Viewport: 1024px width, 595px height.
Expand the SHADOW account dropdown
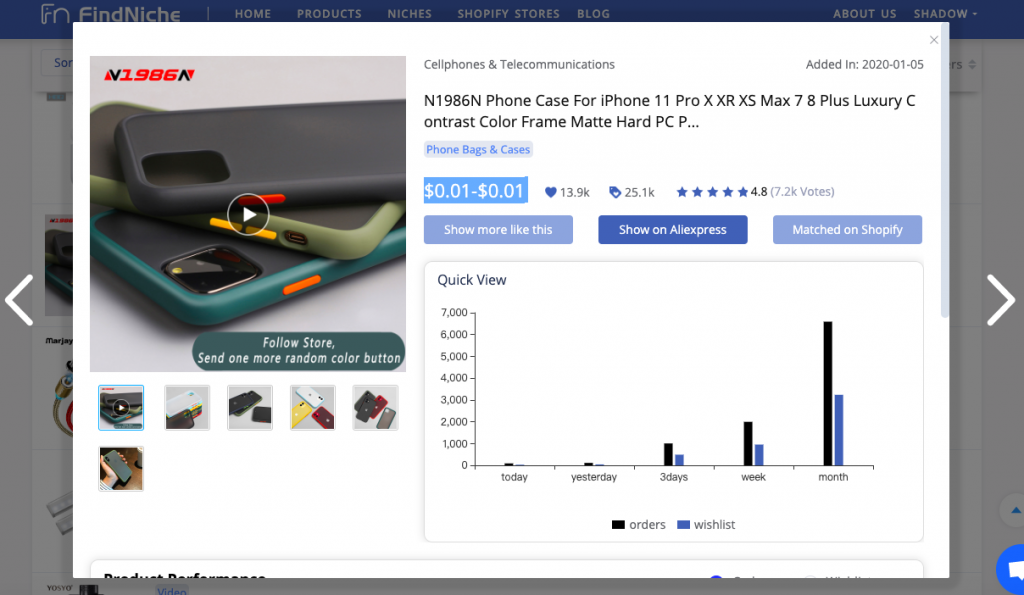(x=945, y=14)
